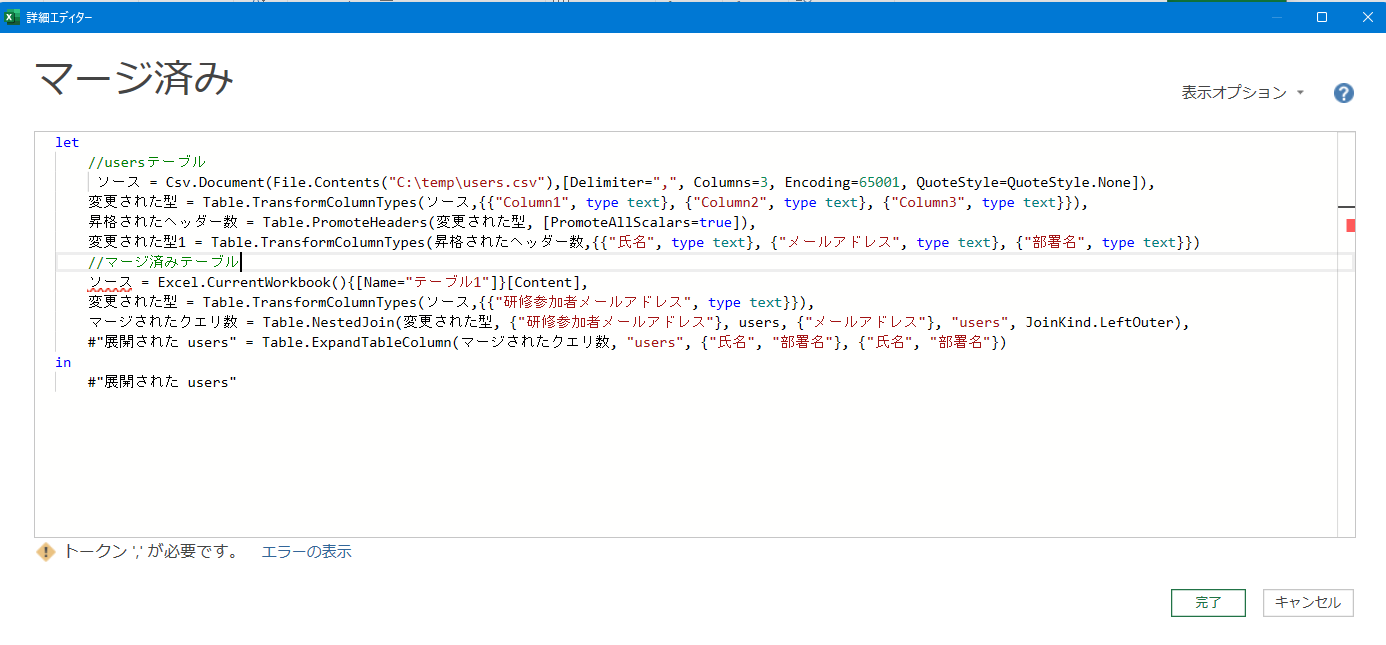Click the マージ済み query title
The width and height of the screenshot is (1386, 645).
tap(134, 79)
